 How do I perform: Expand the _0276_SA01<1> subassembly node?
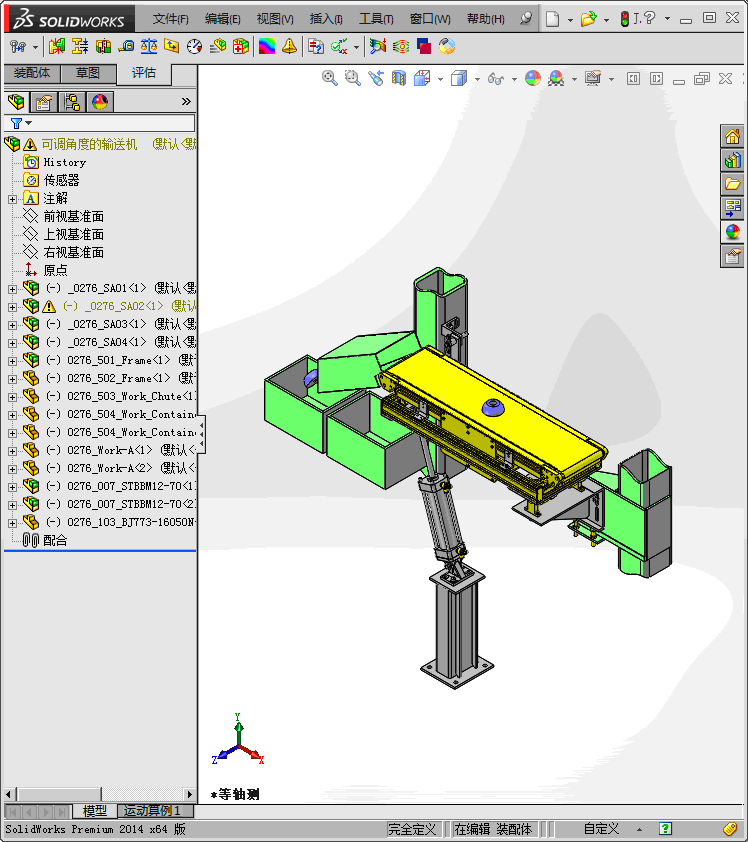pyautogui.click(x=12, y=289)
